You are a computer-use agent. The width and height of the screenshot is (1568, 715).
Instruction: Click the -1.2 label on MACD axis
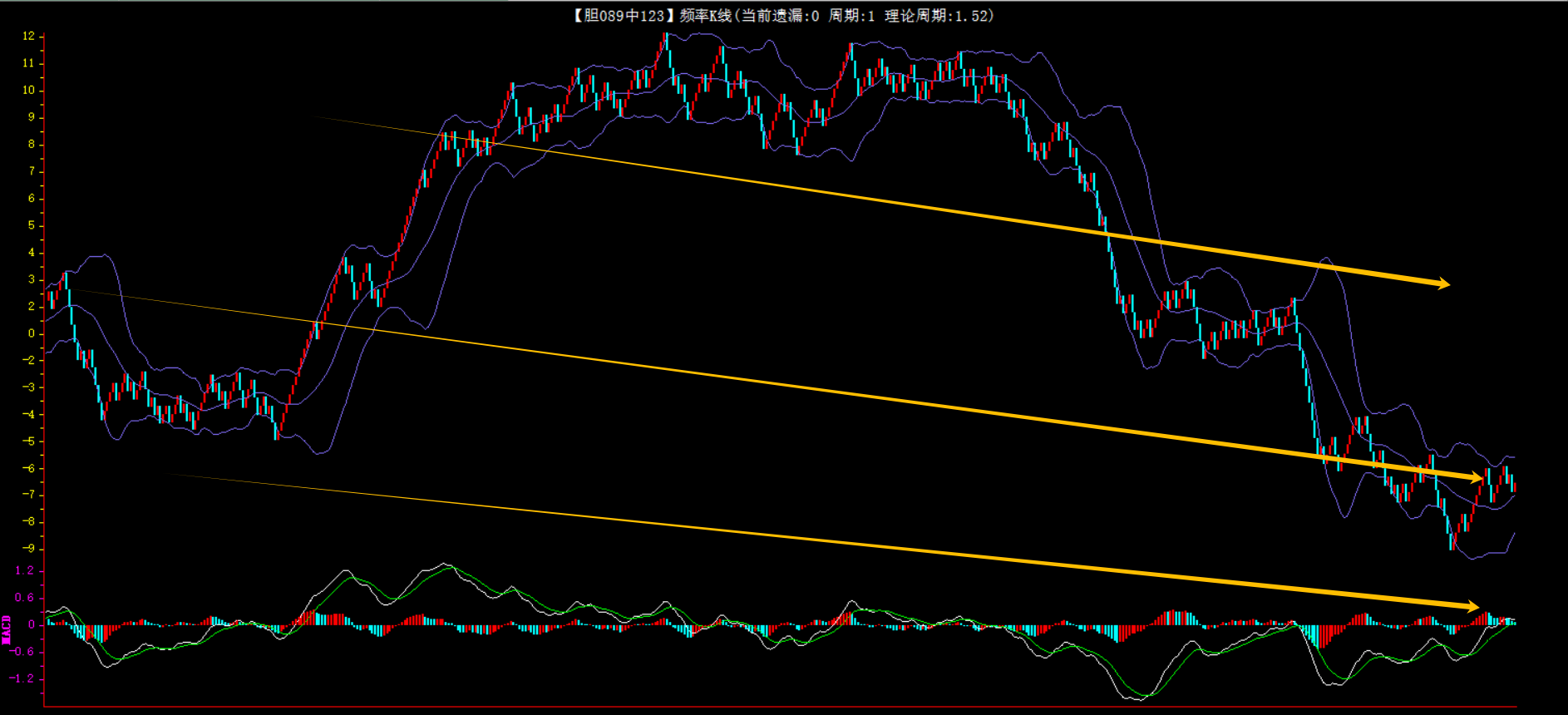(x=22, y=678)
